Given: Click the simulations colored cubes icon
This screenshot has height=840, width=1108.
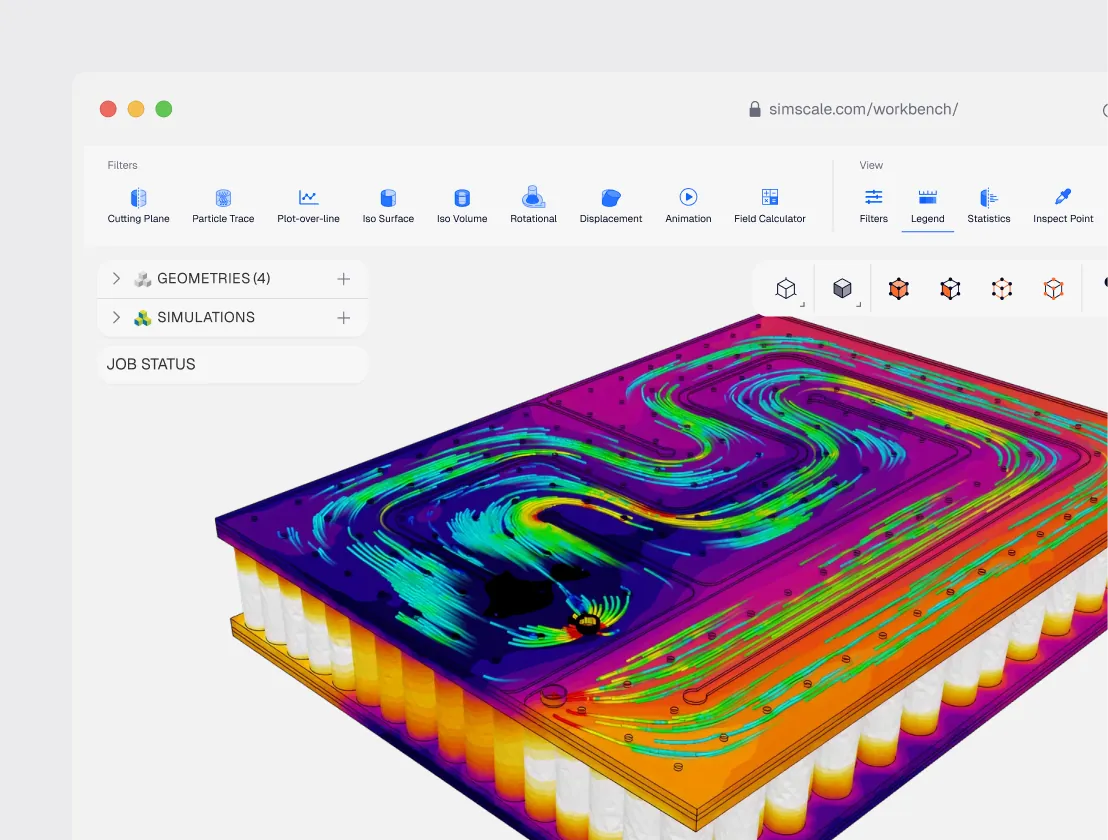Looking at the screenshot, I should click(143, 318).
